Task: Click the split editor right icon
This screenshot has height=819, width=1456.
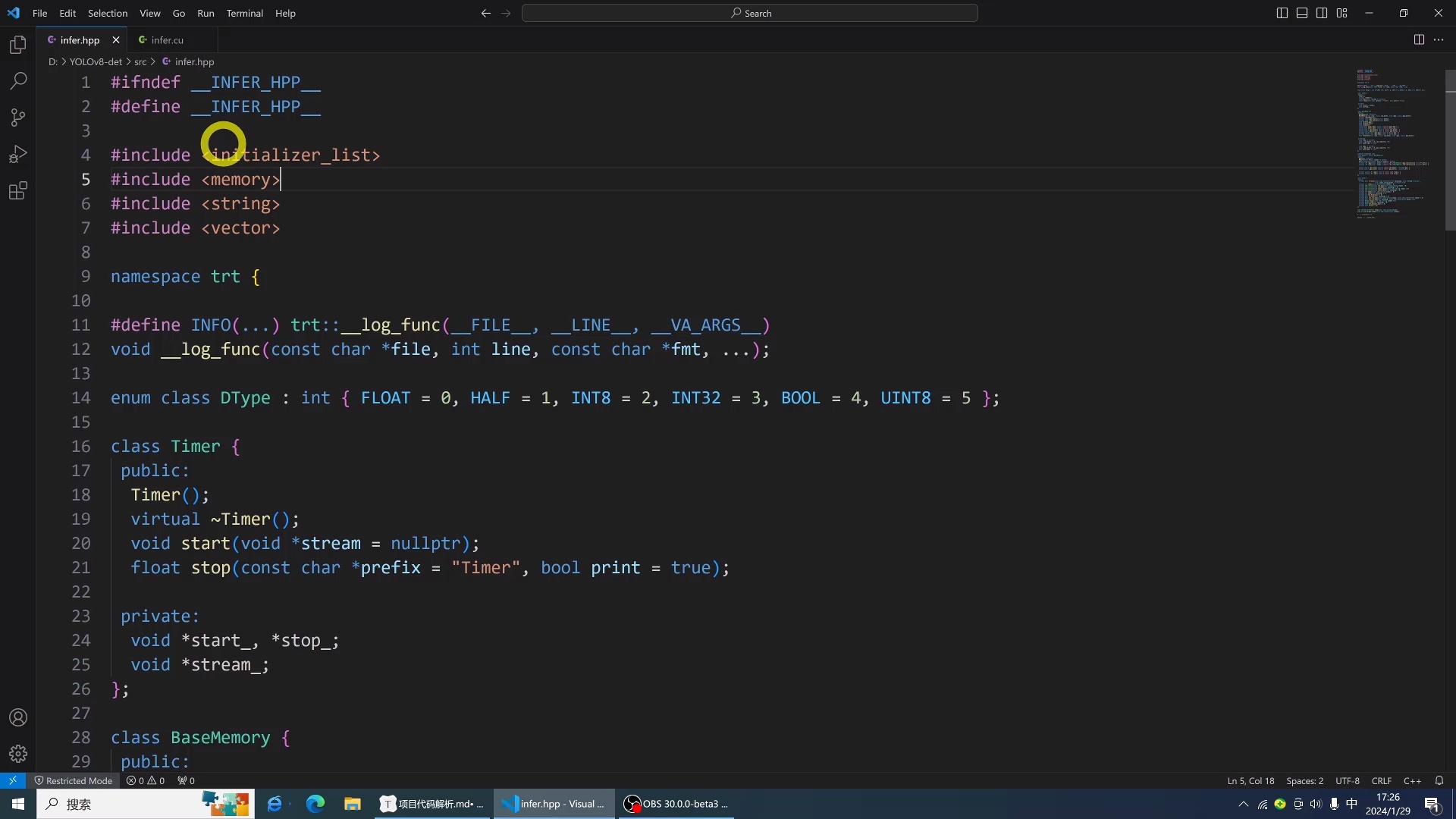Action: [1419, 39]
